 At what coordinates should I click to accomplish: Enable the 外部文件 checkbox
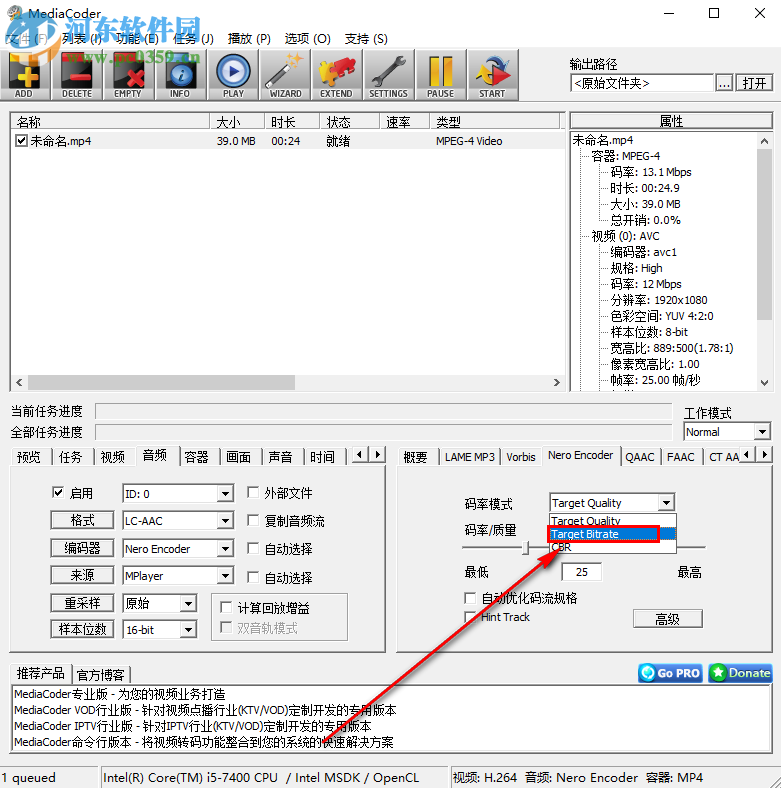[x=253, y=492]
